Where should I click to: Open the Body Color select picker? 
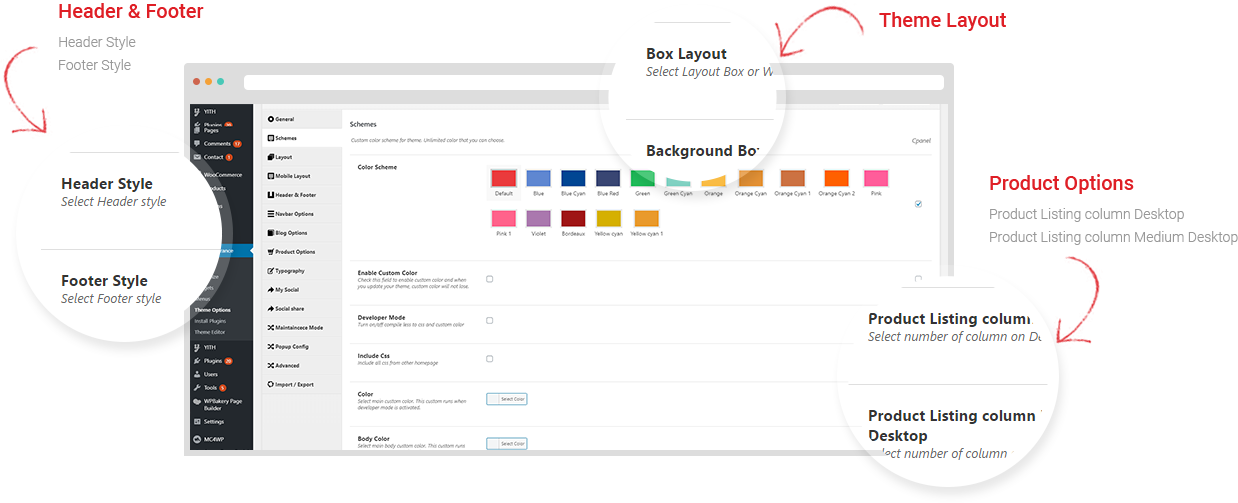(506, 443)
